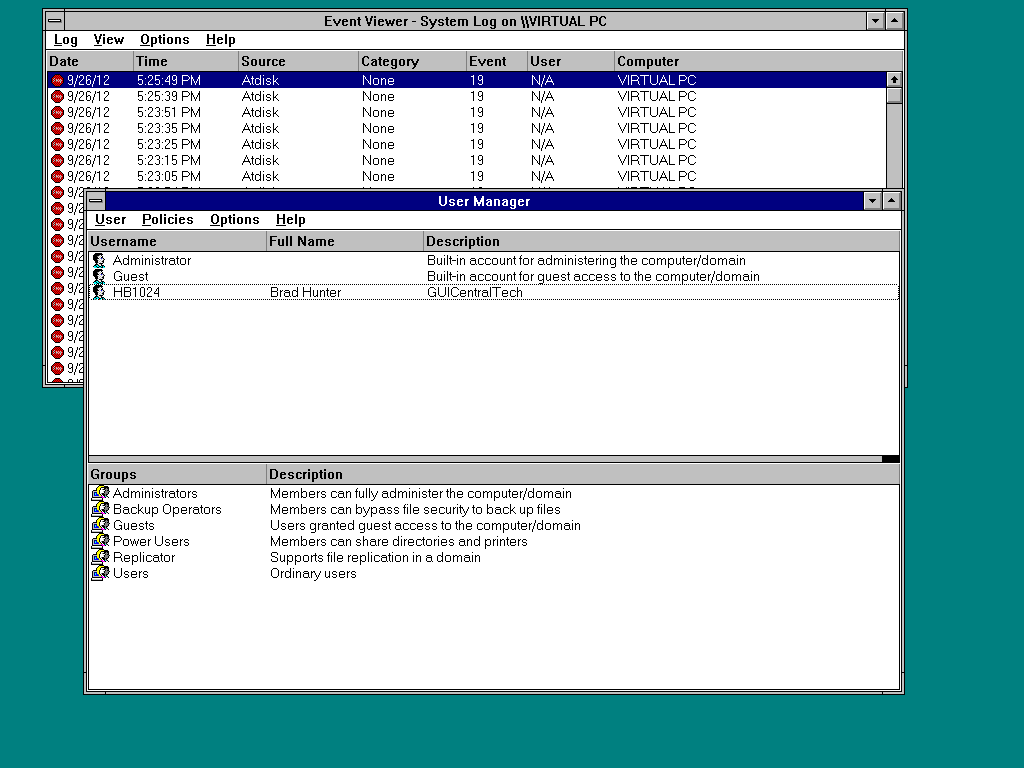1024x768 pixels.
Task: Click the error stop icon for 5:23:15 PM event
Action: [57, 161]
